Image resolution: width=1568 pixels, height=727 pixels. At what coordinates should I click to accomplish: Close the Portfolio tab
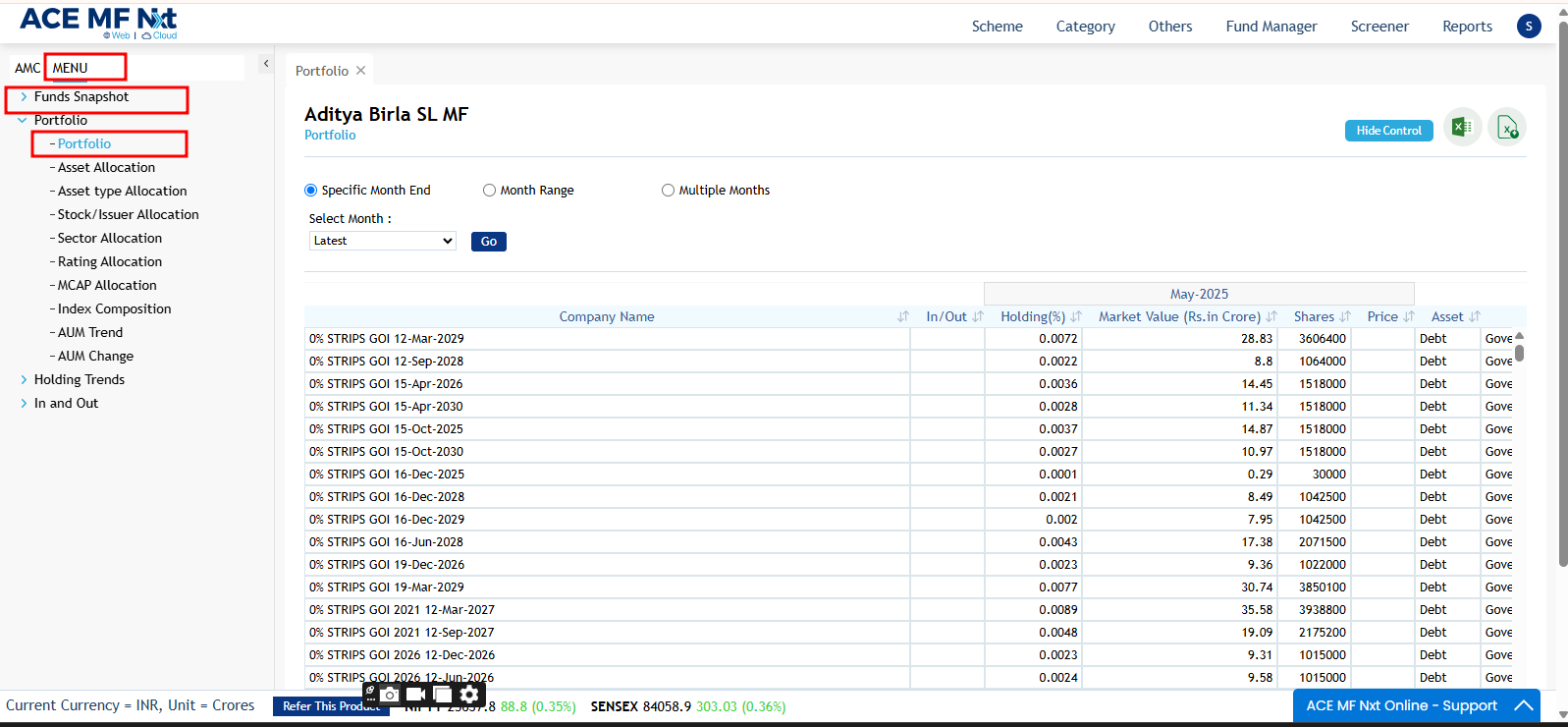click(x=361, y=71)
